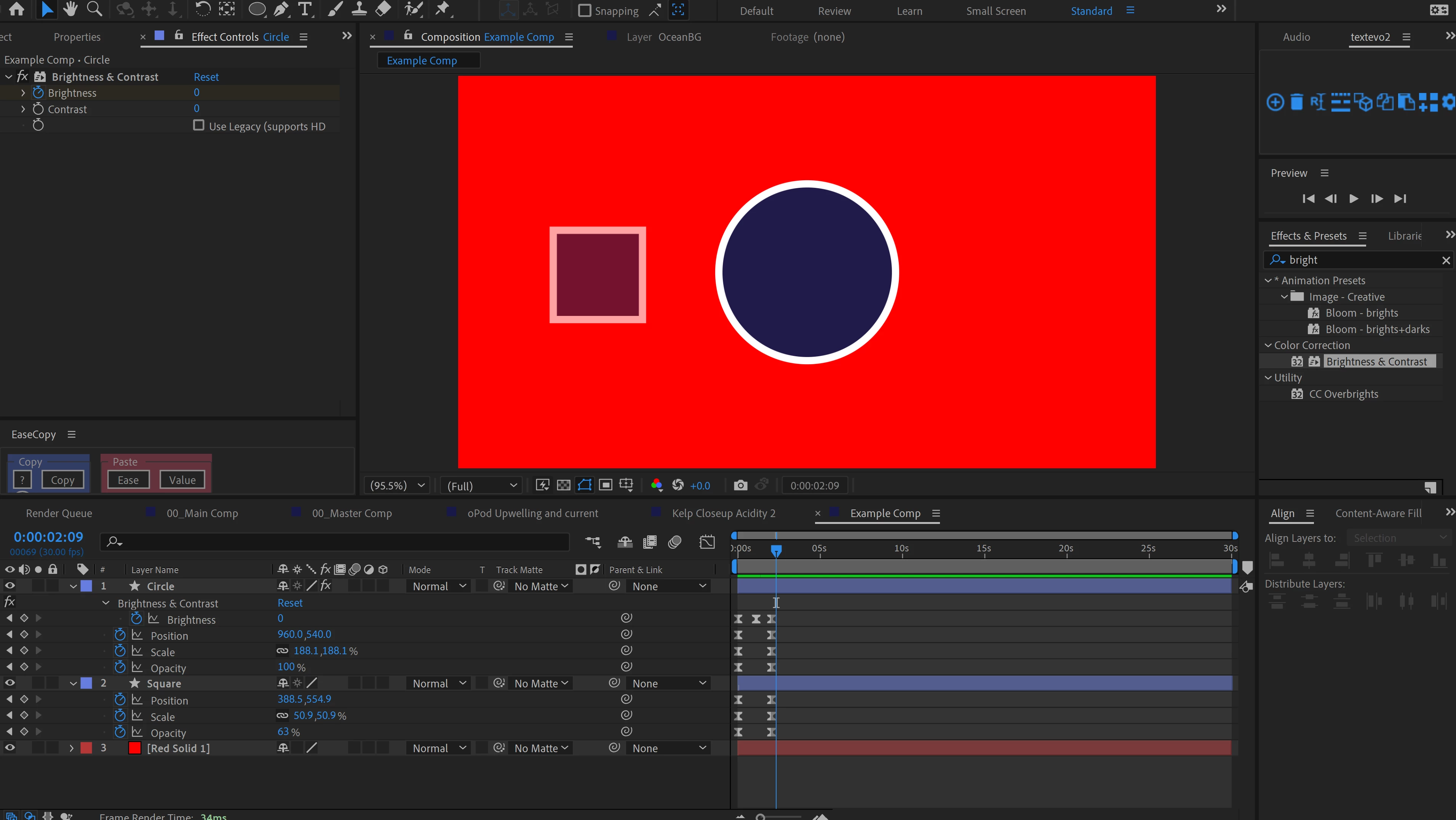1456x820 pixels.
Task: Expand the Red Solid 1 layer properties
Action: pyautogui.click(x=72, y=748)
